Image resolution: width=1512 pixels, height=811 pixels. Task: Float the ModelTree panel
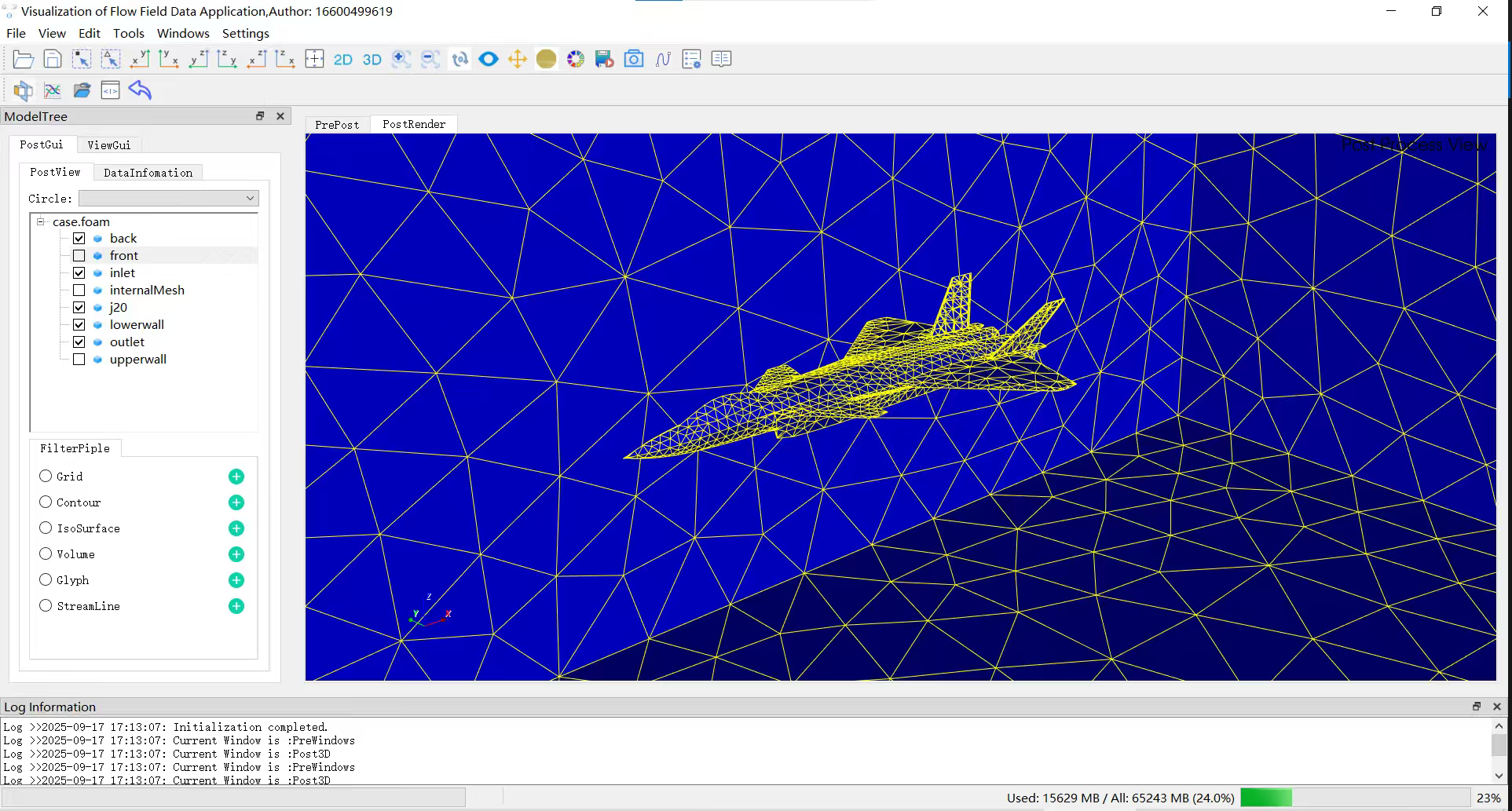pos(260,116)
